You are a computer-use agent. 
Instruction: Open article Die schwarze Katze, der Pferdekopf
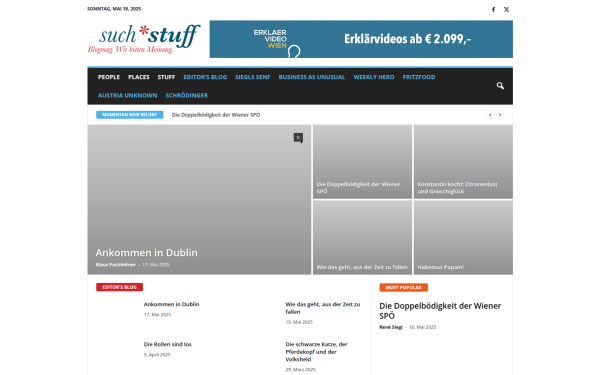pyautogui.click(x=316, y=352)
